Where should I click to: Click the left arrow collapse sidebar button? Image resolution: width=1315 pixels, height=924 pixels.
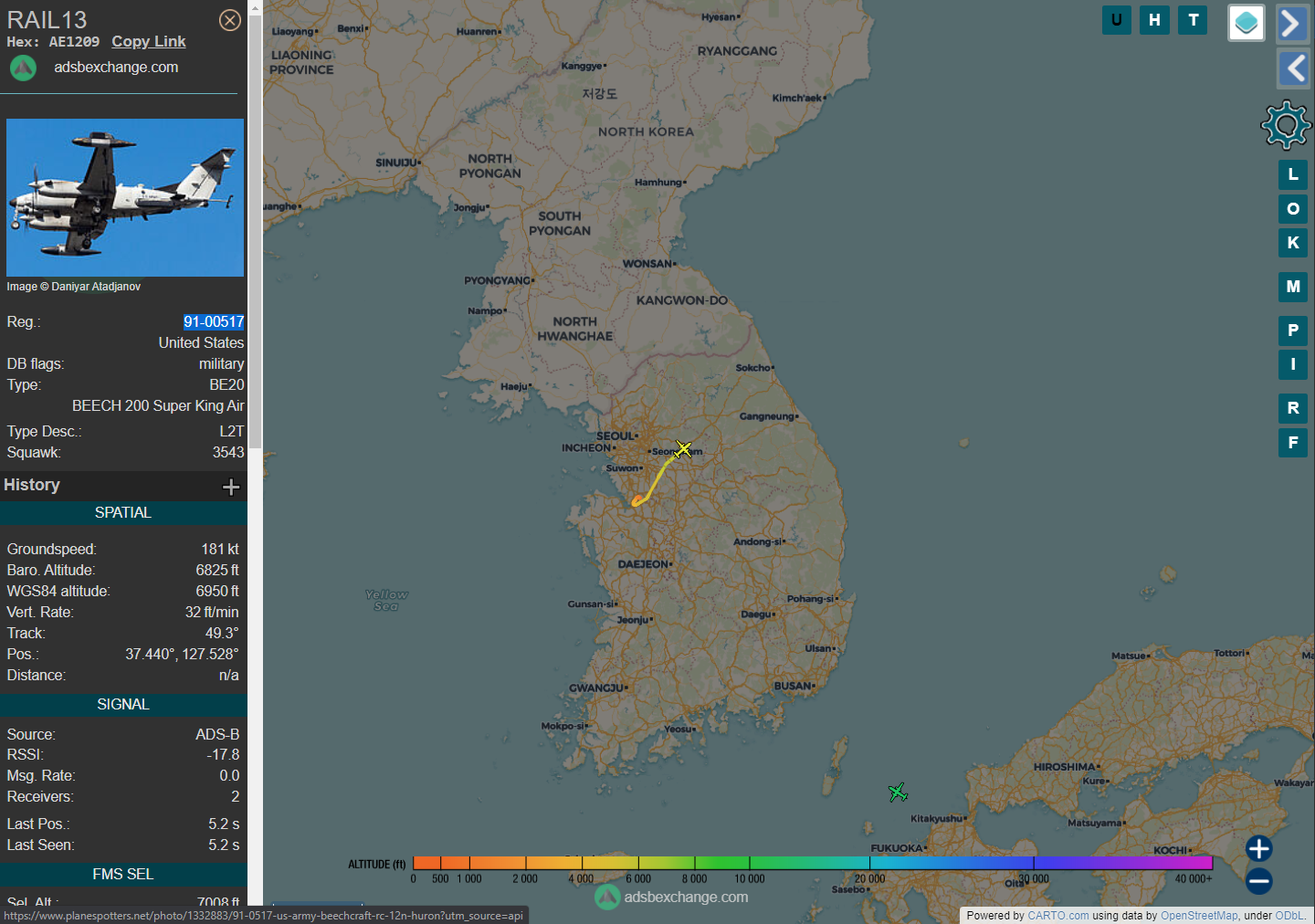click(x=1292, y=68)
